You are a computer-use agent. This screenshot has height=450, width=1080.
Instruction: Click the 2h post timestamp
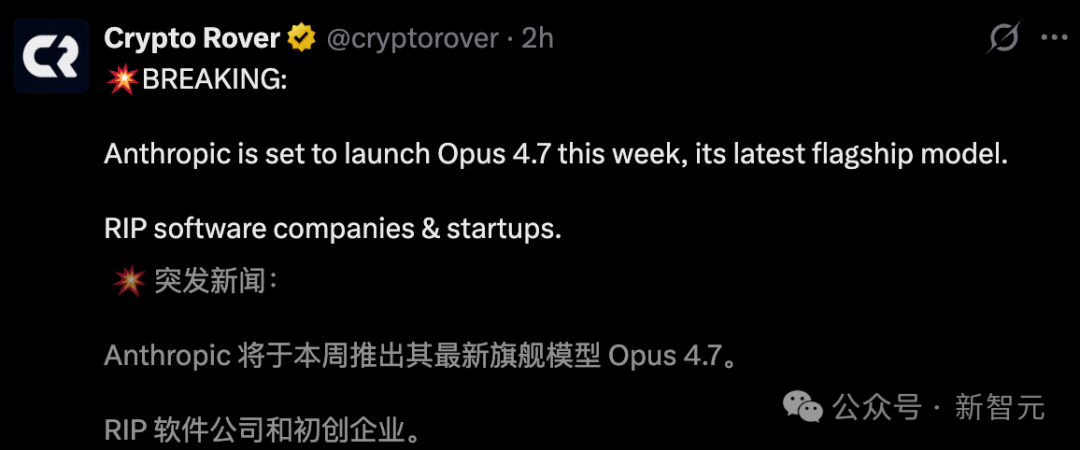coord(537,39)
